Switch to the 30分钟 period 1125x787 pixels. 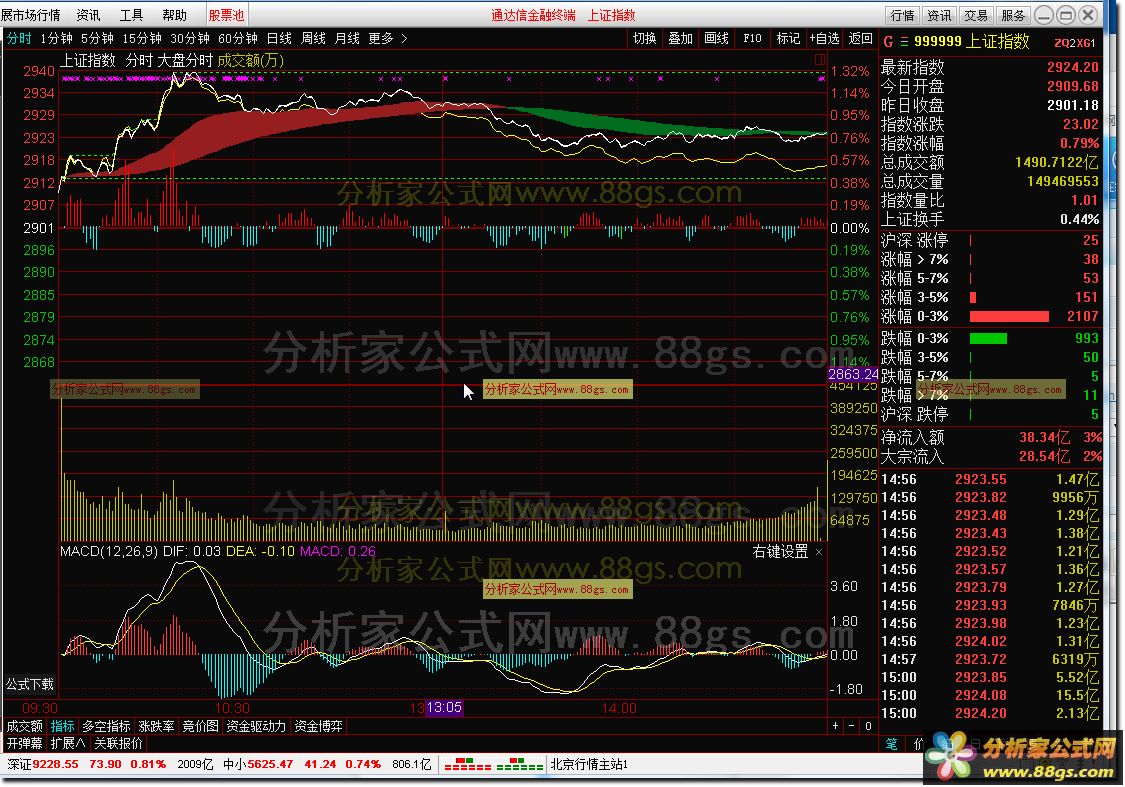tap(189, 39)
